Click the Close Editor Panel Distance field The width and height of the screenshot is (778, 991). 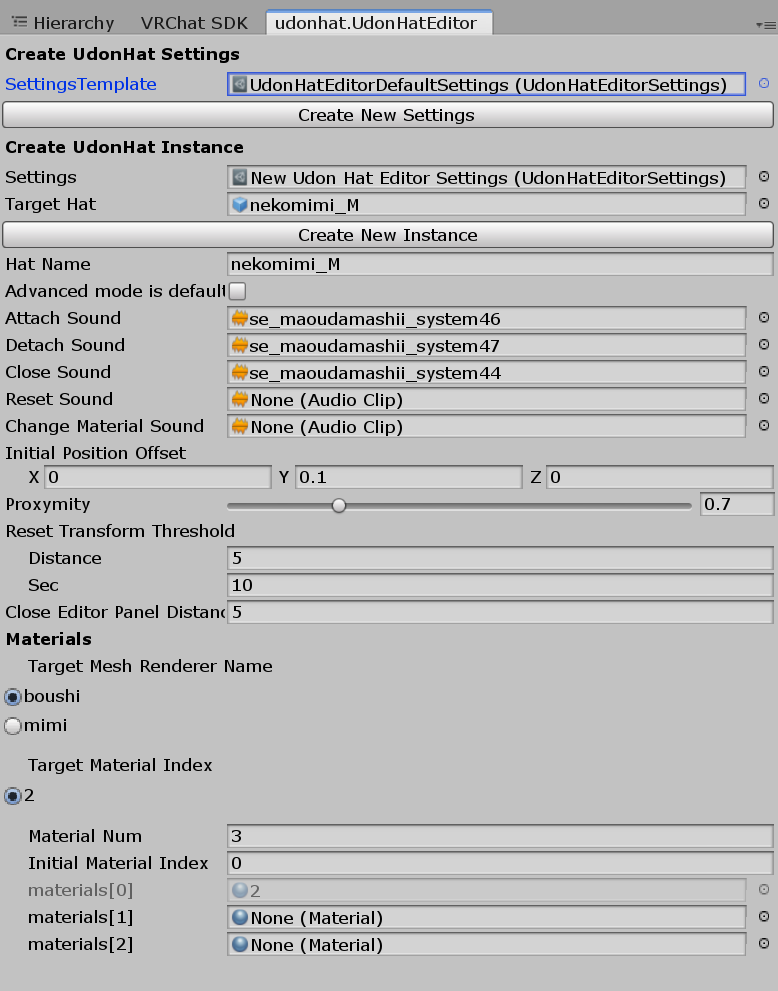pos(500,612)
